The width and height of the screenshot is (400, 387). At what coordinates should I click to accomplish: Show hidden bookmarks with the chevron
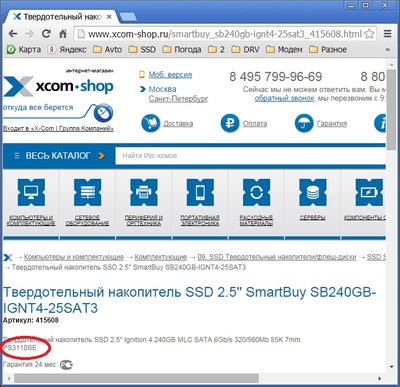click(387, 50)
